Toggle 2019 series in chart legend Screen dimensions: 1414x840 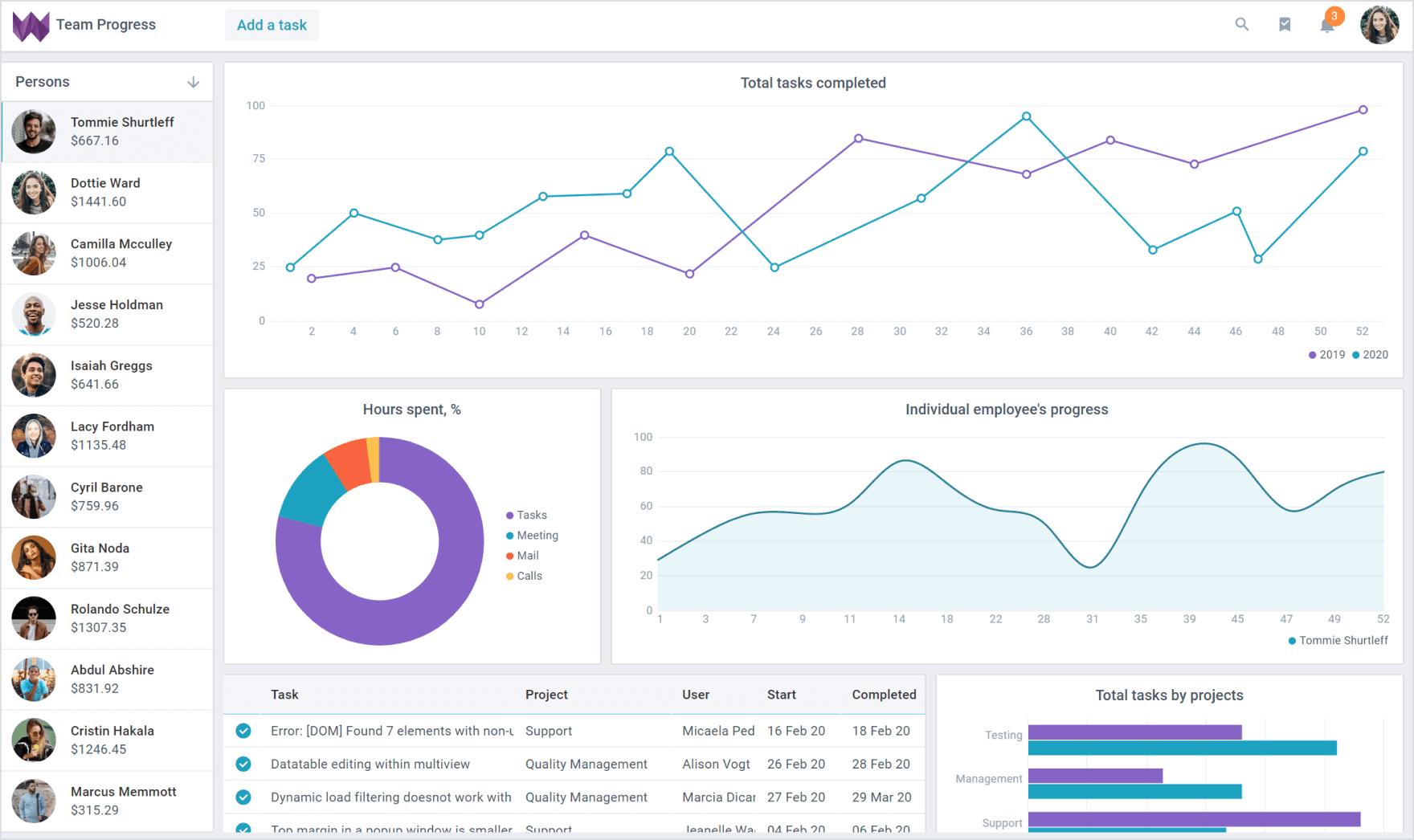pyautogui.click(x=1326, y=355)
